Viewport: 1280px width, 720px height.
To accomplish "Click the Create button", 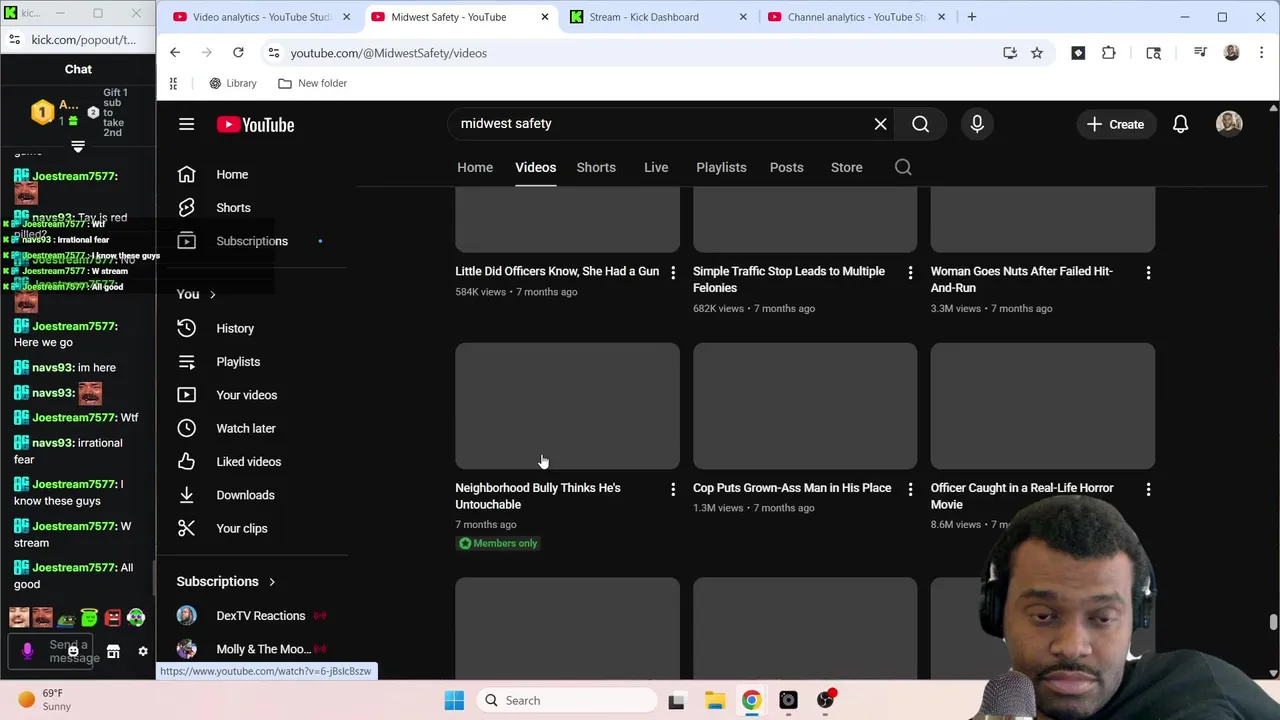I will [x=1115, y=124].
